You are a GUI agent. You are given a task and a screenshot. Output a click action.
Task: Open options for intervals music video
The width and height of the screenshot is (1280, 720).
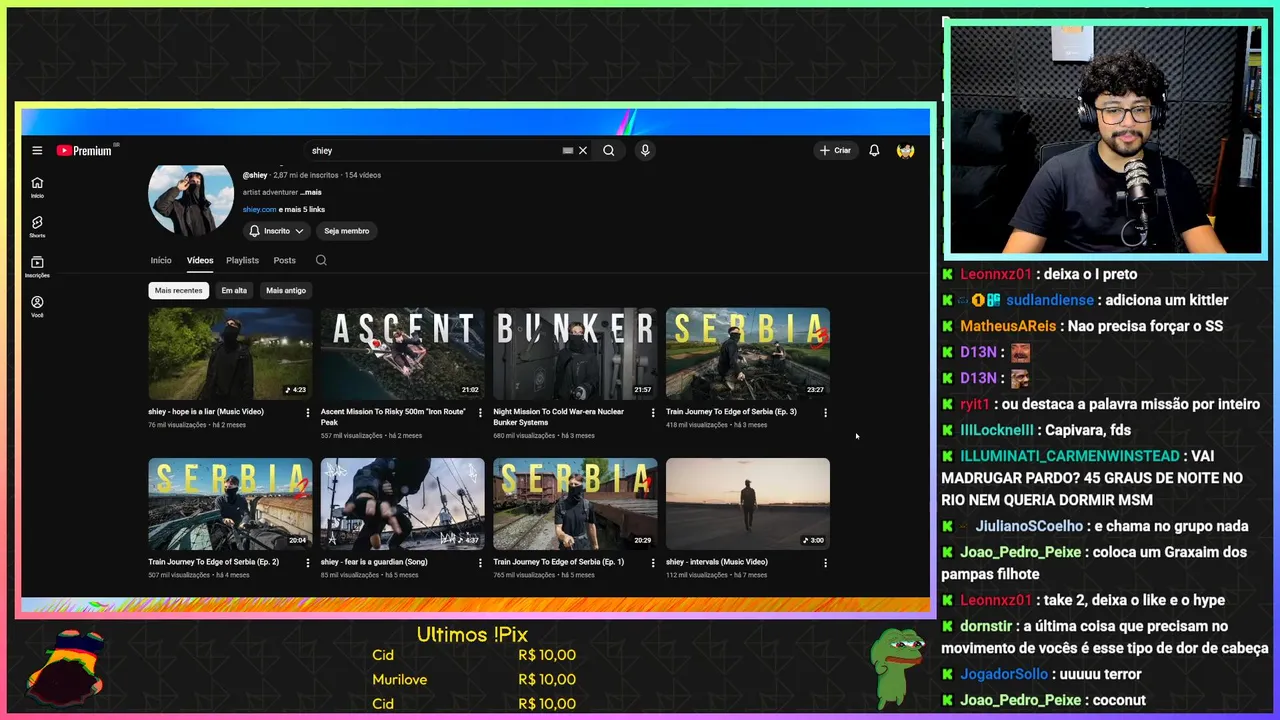coord(825,563)
